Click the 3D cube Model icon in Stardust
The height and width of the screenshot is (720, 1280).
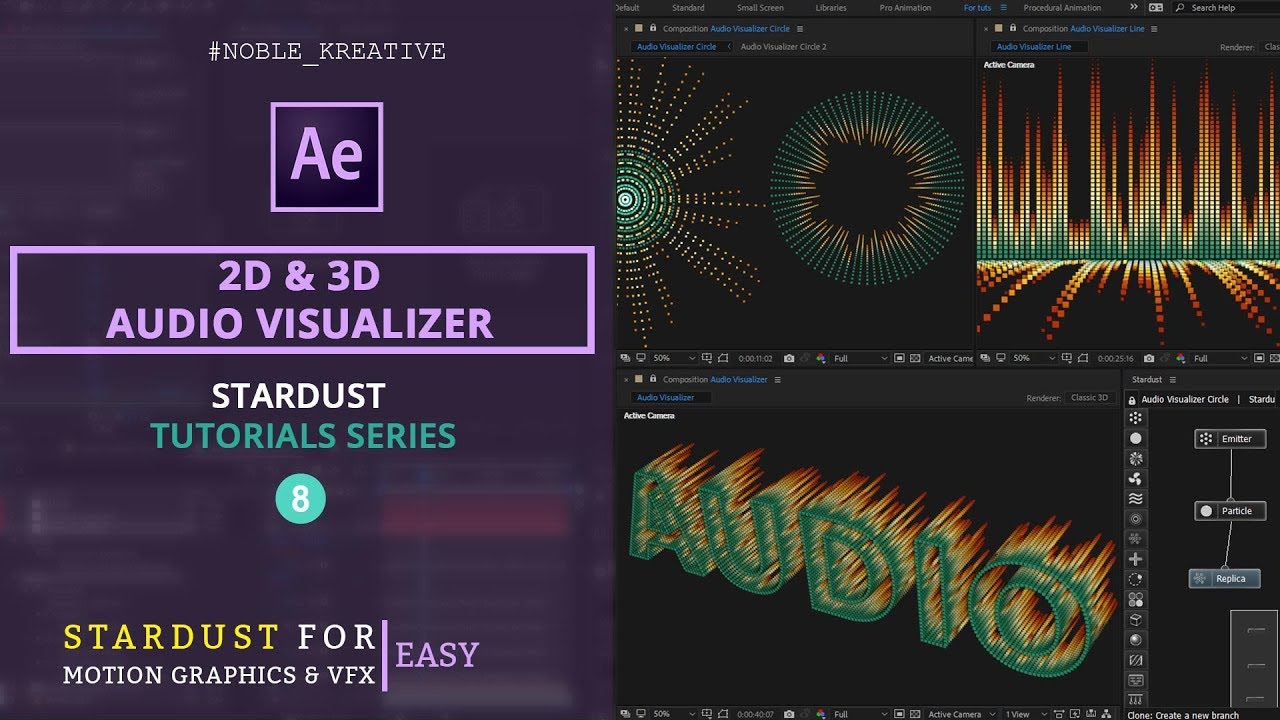(x=1135, y=620)
